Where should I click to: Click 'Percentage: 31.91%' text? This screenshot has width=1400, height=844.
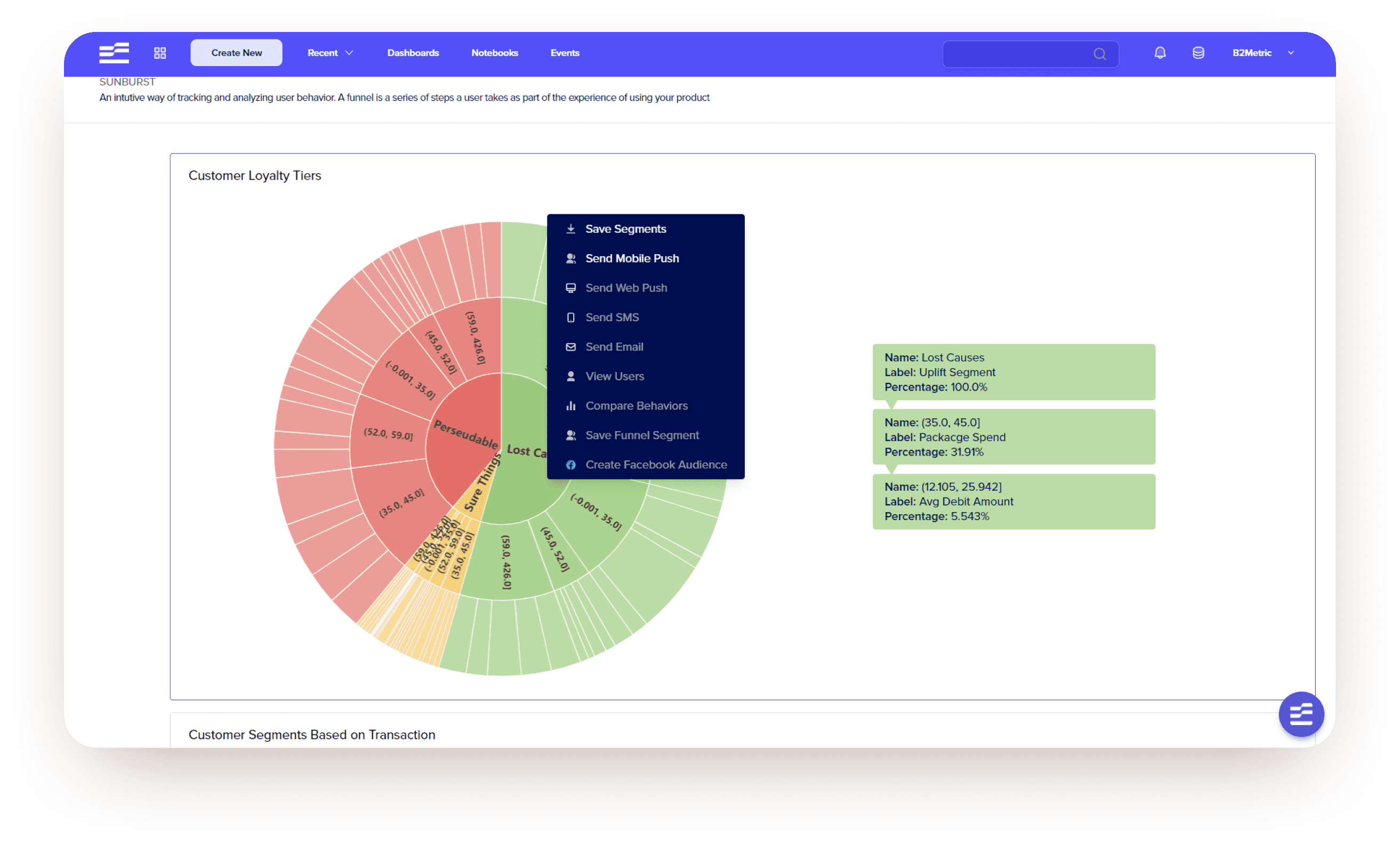click(934, 452)
